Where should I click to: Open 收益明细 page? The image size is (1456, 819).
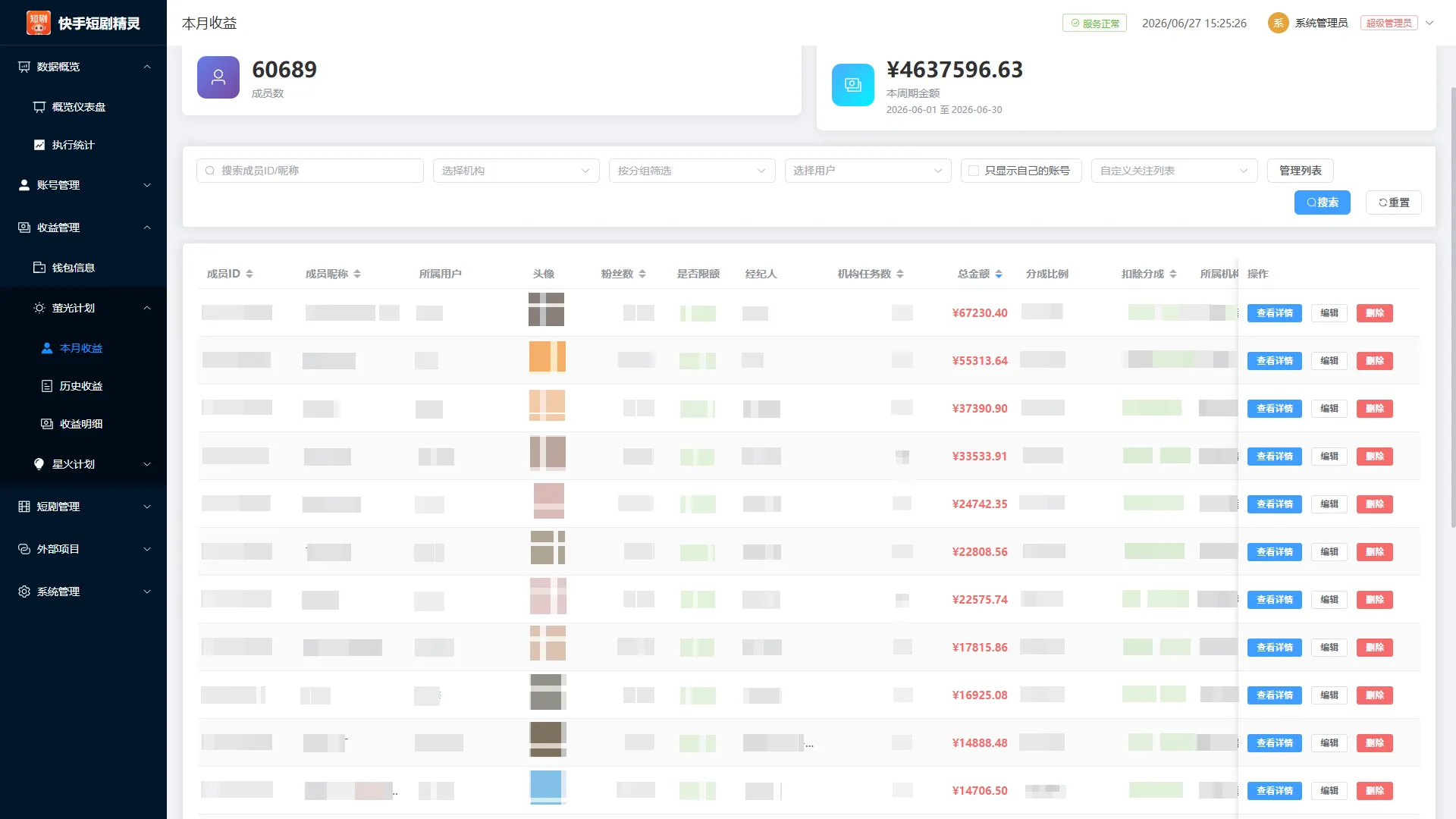pos(83,424)
